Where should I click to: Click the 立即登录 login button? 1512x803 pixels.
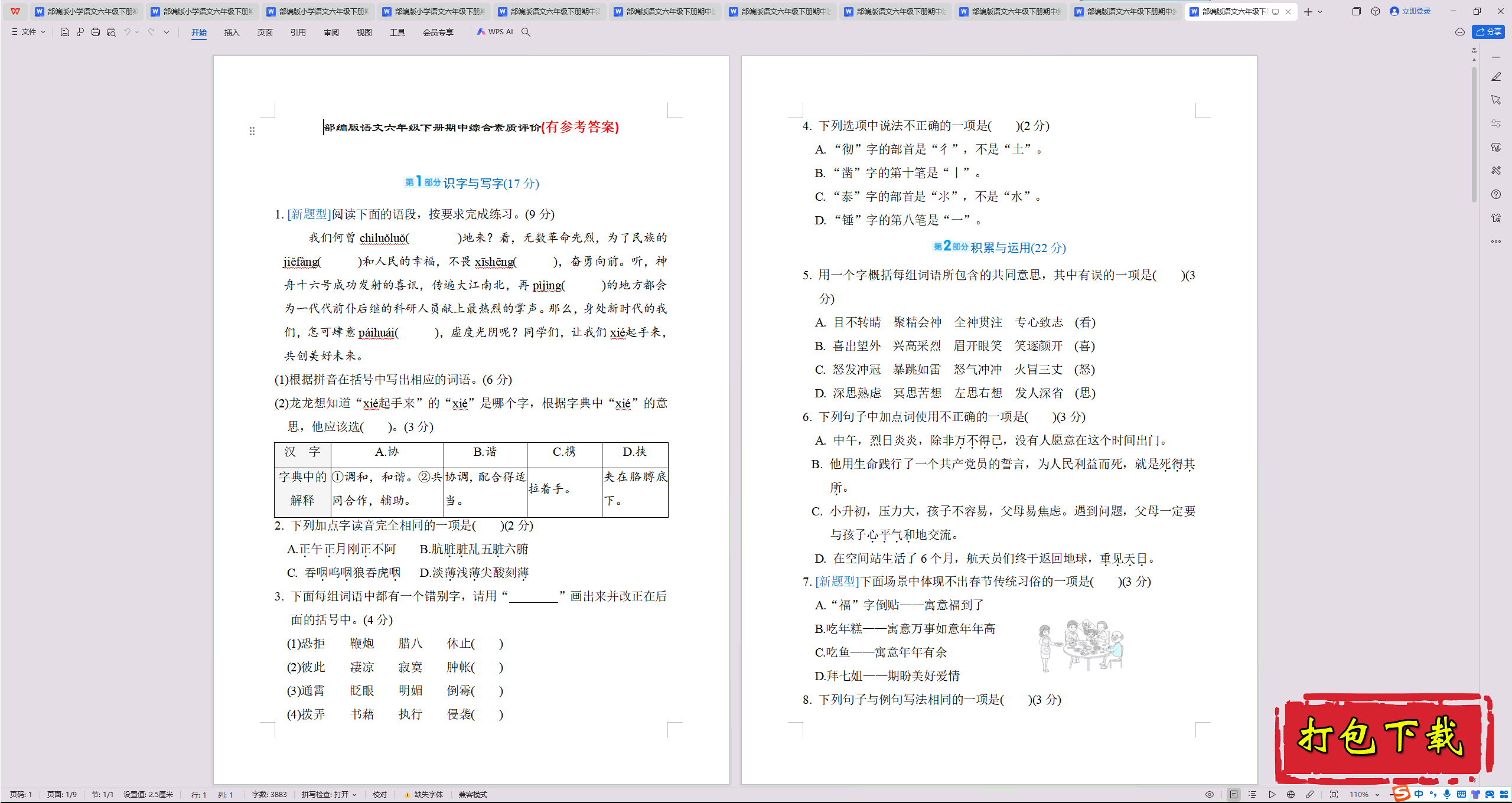(1410, 11)
